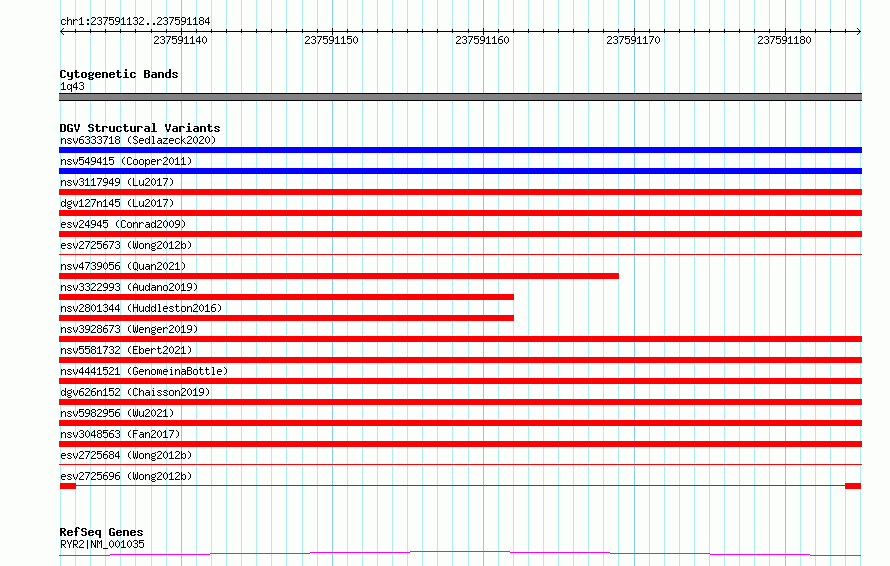Click the red bar of nsv2801344
Screen dimensions: 890x566
point(287,318)
